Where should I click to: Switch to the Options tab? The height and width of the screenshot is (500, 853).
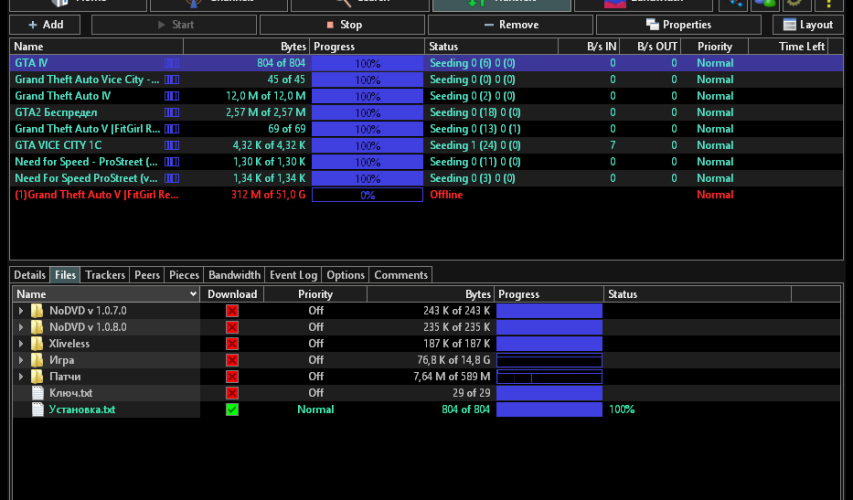(345, 275)
